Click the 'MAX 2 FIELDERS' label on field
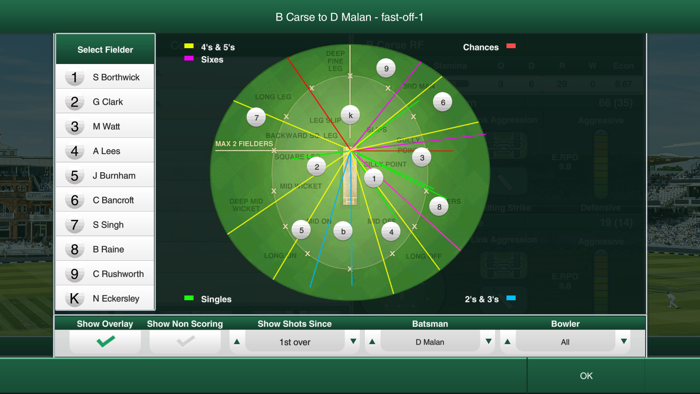Screen dimensions: 700x394 [x=244, y=144]
